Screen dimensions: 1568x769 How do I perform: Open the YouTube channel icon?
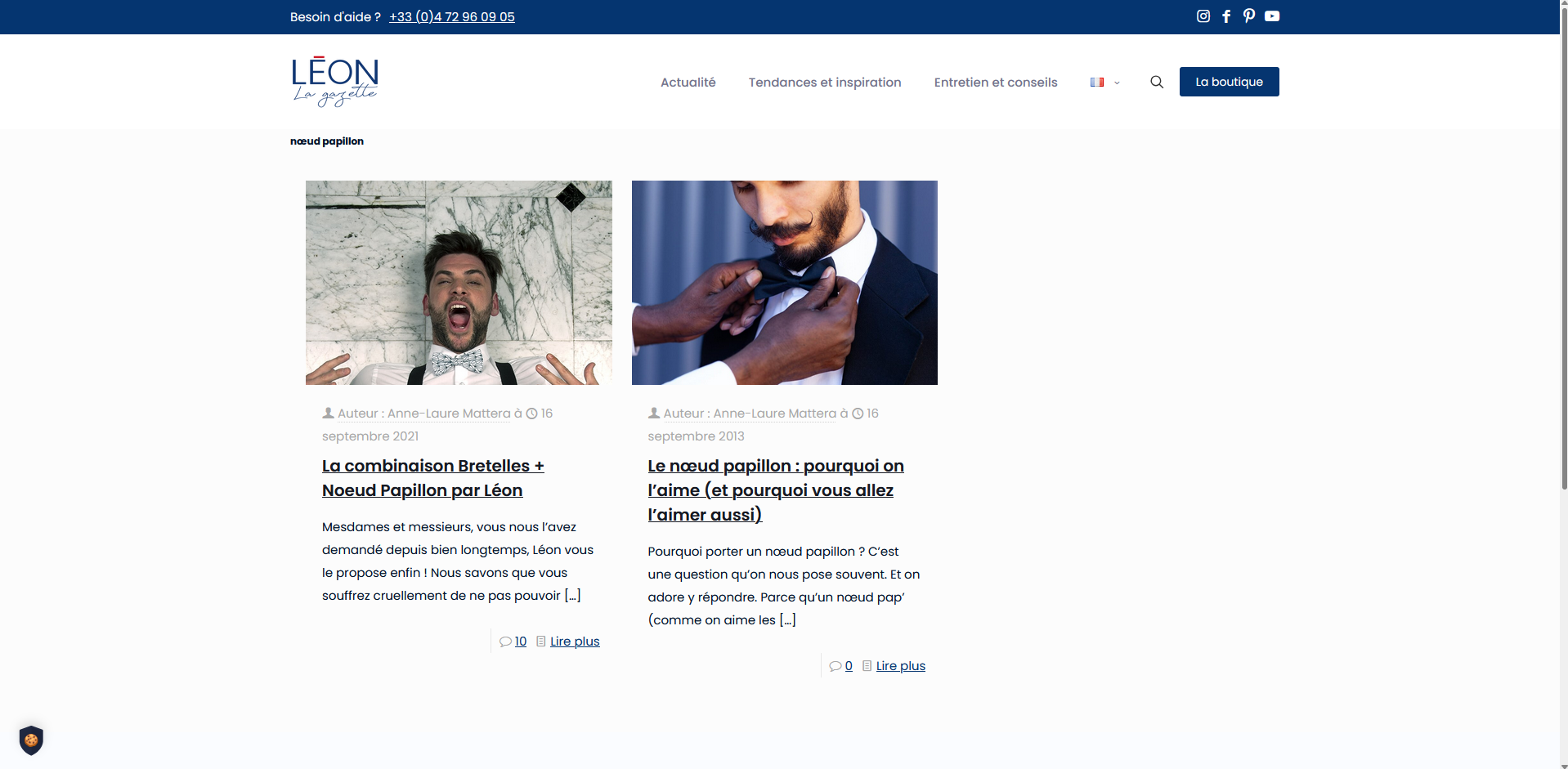1272,16
